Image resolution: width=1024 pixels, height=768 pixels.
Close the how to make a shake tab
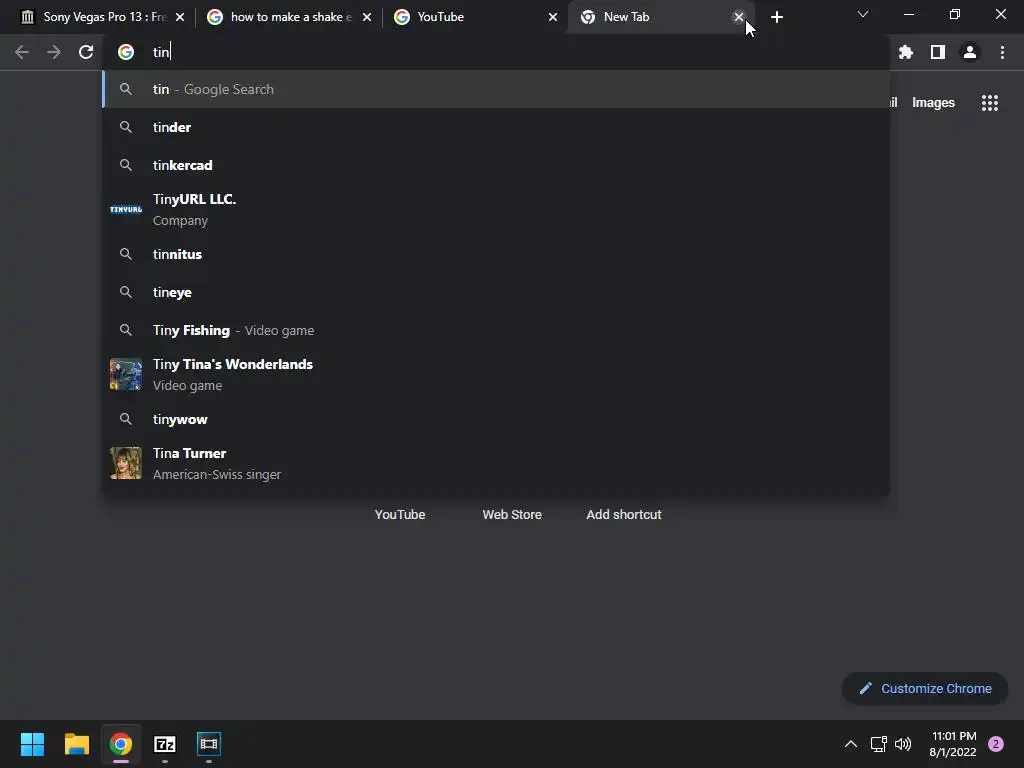pos(367,17)
